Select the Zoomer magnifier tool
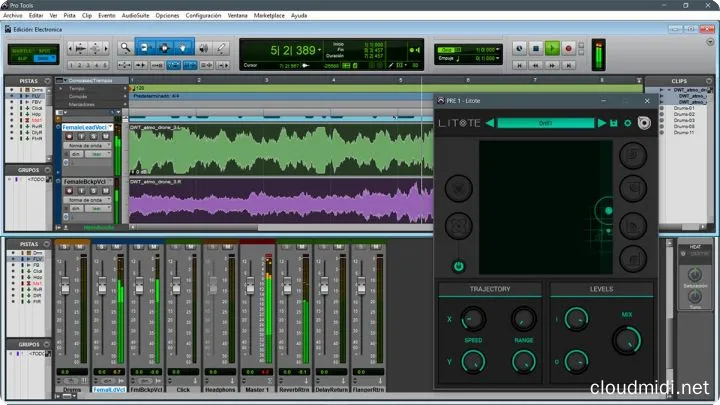 tap(125, 47)
